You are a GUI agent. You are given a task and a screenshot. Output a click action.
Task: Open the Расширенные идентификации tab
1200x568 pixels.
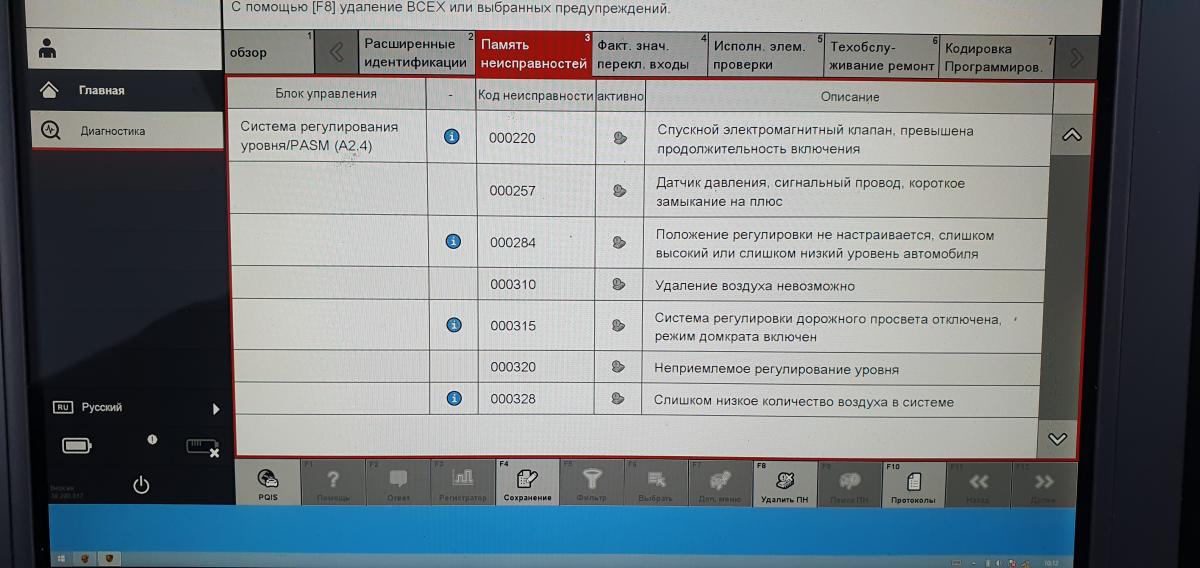pyautogui.click(x=416, y=54)
